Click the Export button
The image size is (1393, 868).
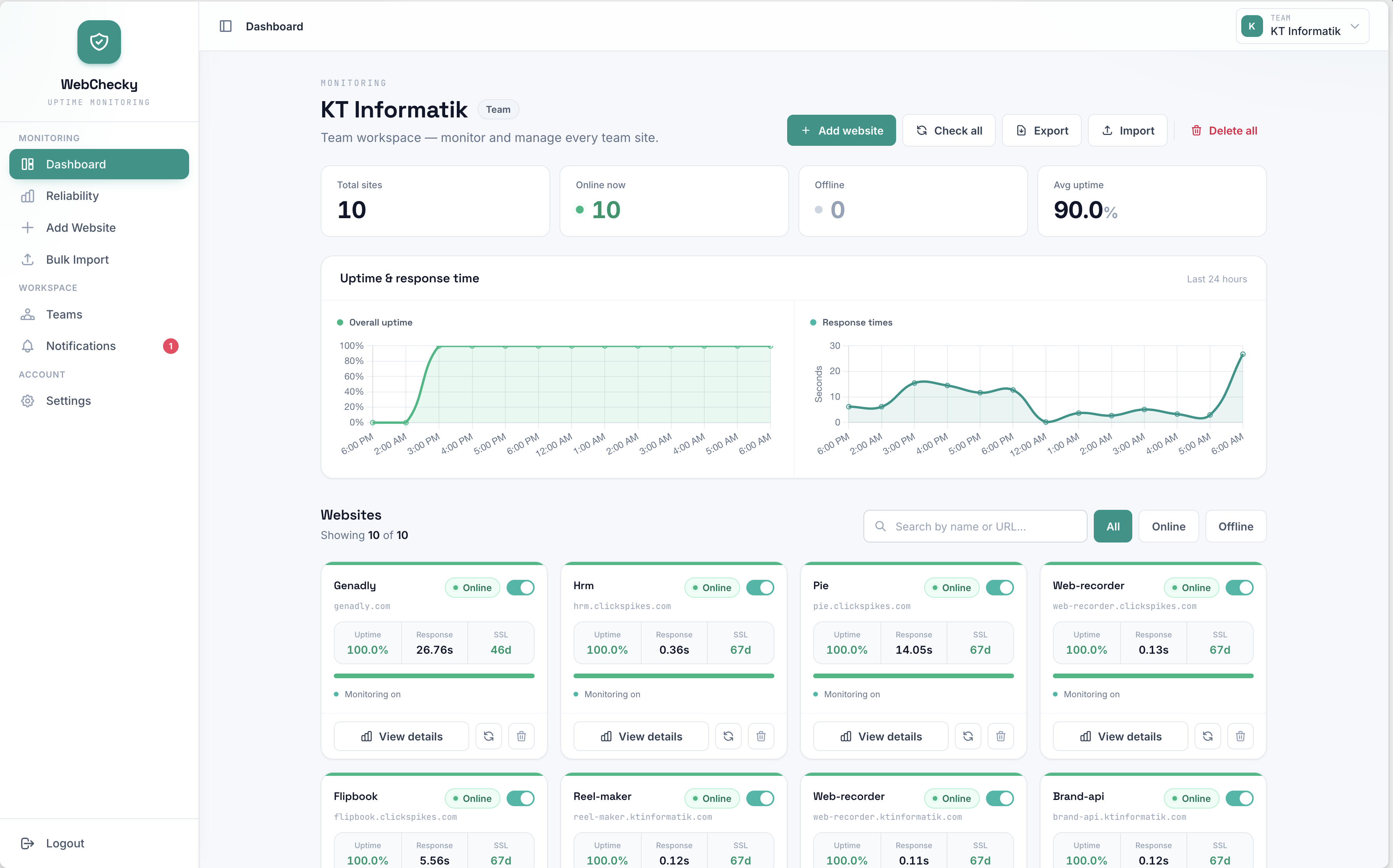1042,130
